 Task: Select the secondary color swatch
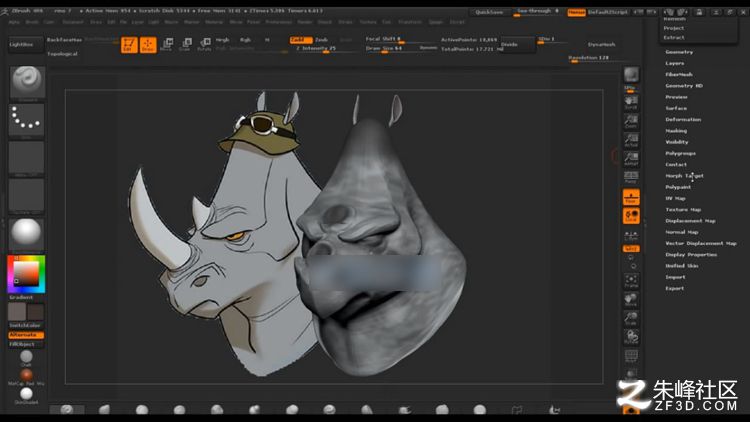tap(35, 312)
